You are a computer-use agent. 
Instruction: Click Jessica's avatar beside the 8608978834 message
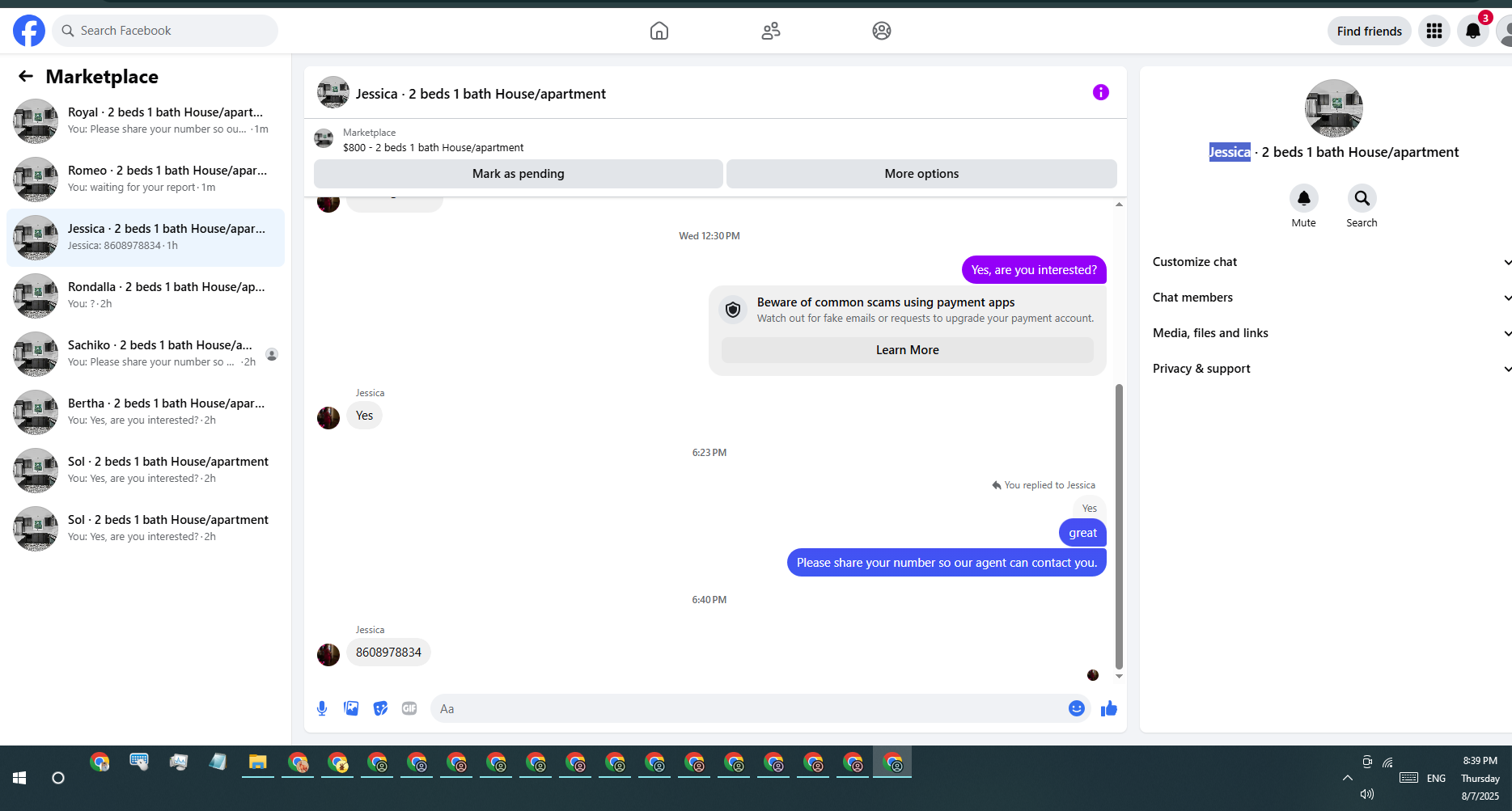point(328,654)
